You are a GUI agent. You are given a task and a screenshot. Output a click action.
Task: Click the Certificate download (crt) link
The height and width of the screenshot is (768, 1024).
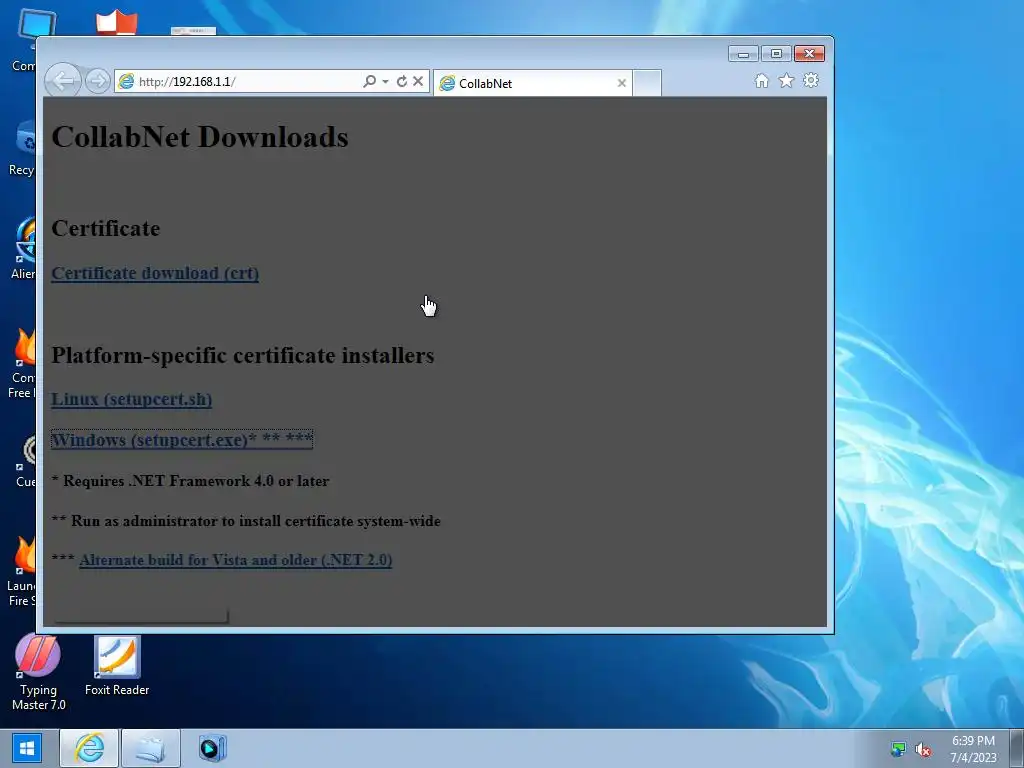155,273
